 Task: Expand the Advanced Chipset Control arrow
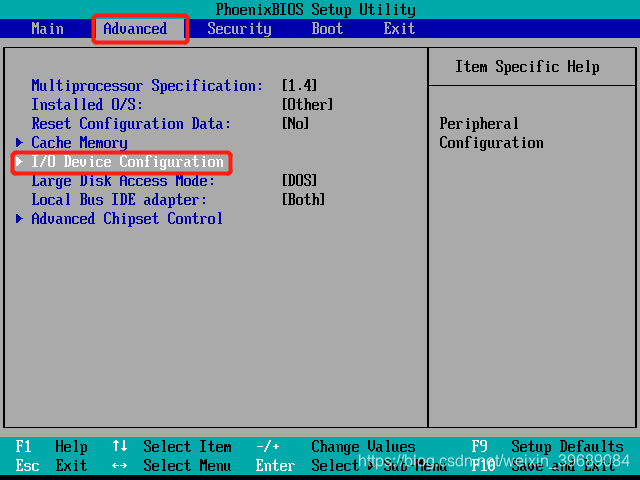tap(19, 218)
